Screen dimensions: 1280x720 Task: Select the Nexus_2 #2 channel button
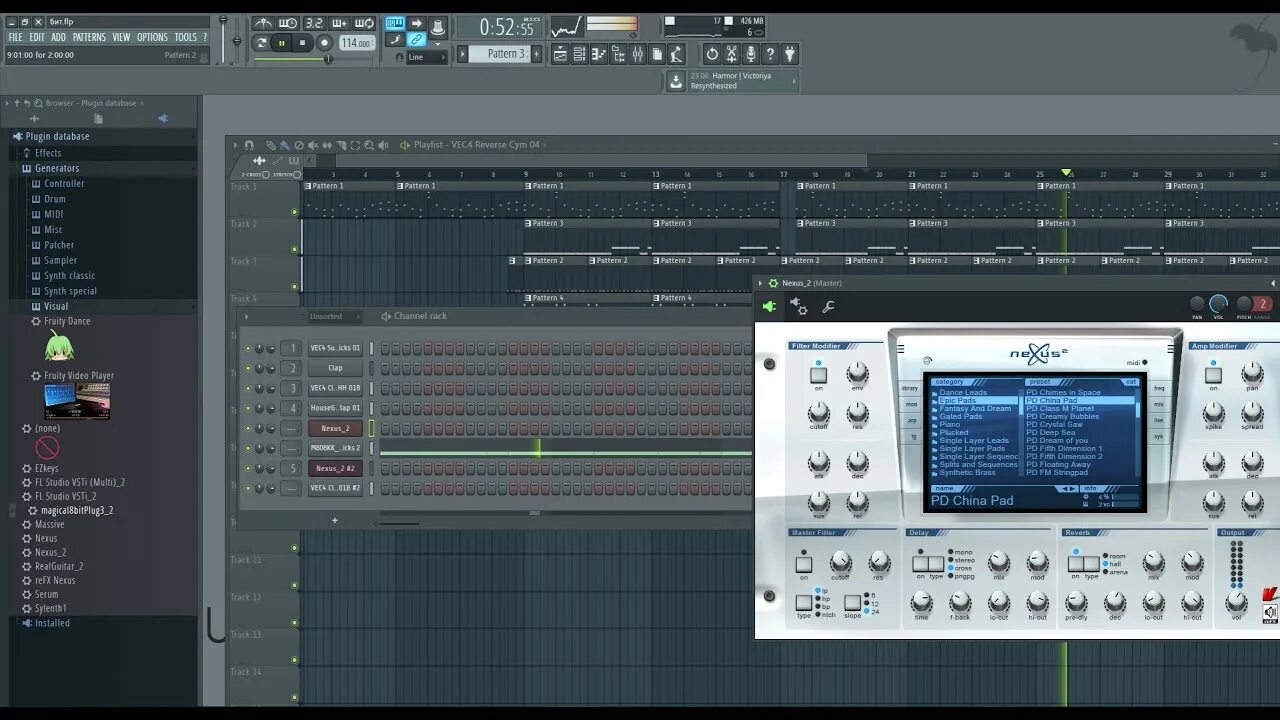click(x=335, y=468)
